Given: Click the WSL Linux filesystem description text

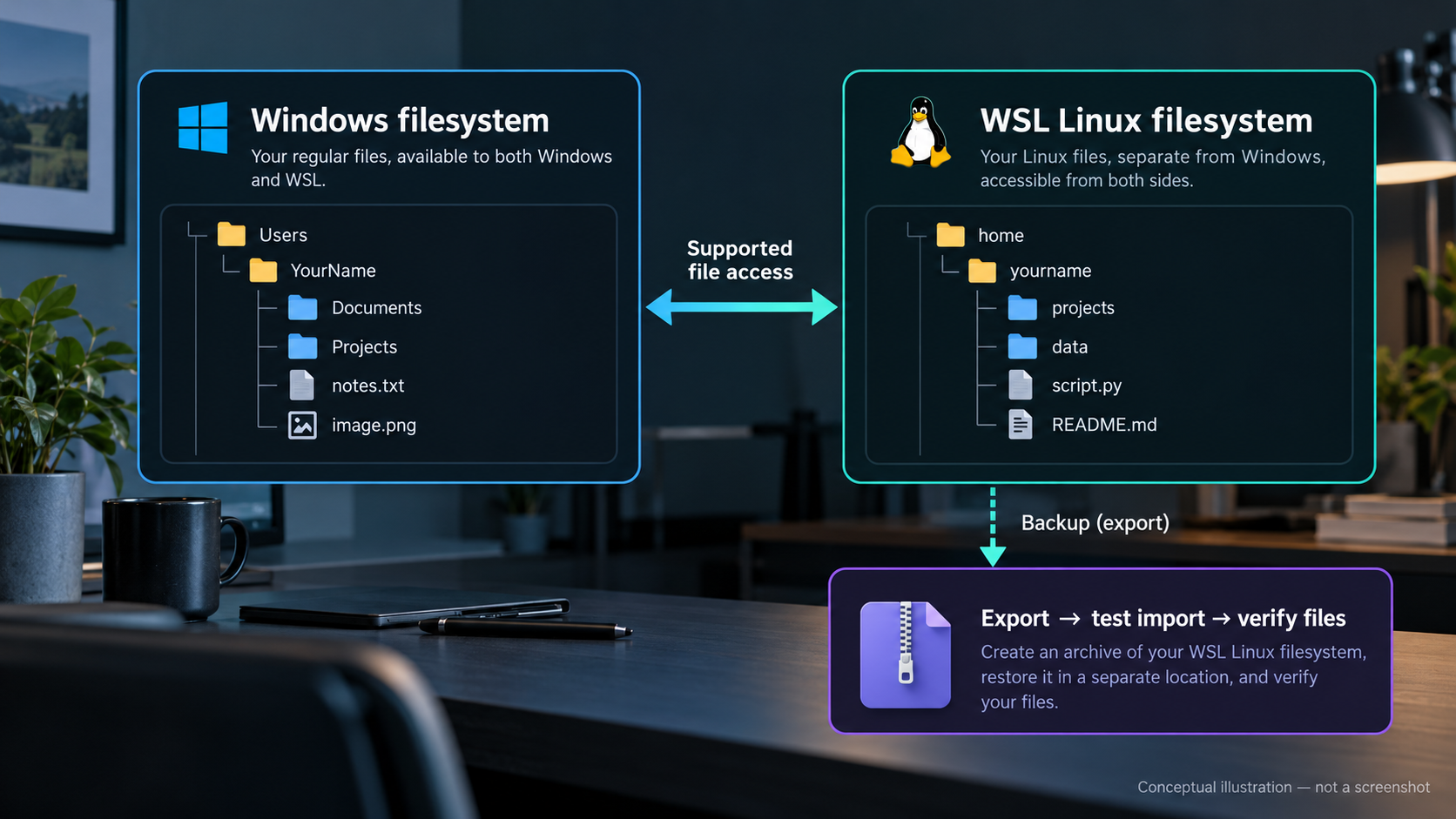Looking at the screenshot, I should pos(1153,169).
